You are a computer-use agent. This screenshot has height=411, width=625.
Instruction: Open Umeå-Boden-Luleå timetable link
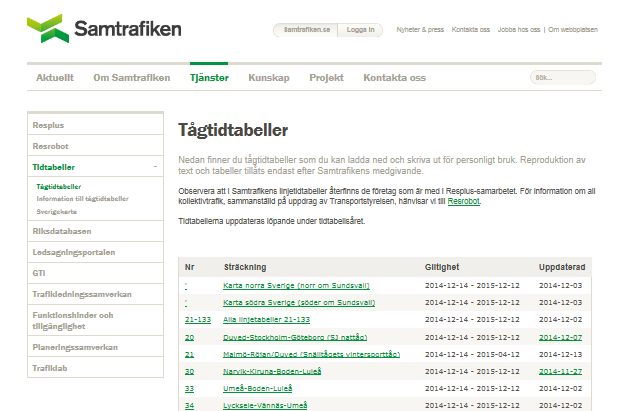(257, 388)
